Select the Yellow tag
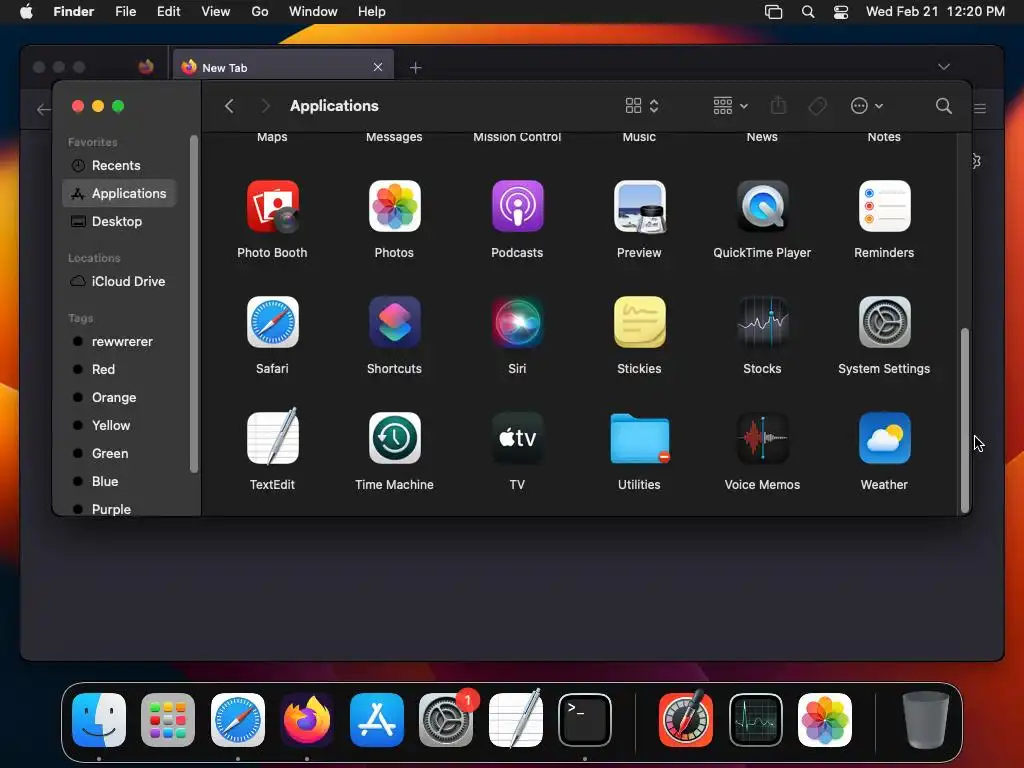This screenshot has height=768, width=1024. (120, 425)
